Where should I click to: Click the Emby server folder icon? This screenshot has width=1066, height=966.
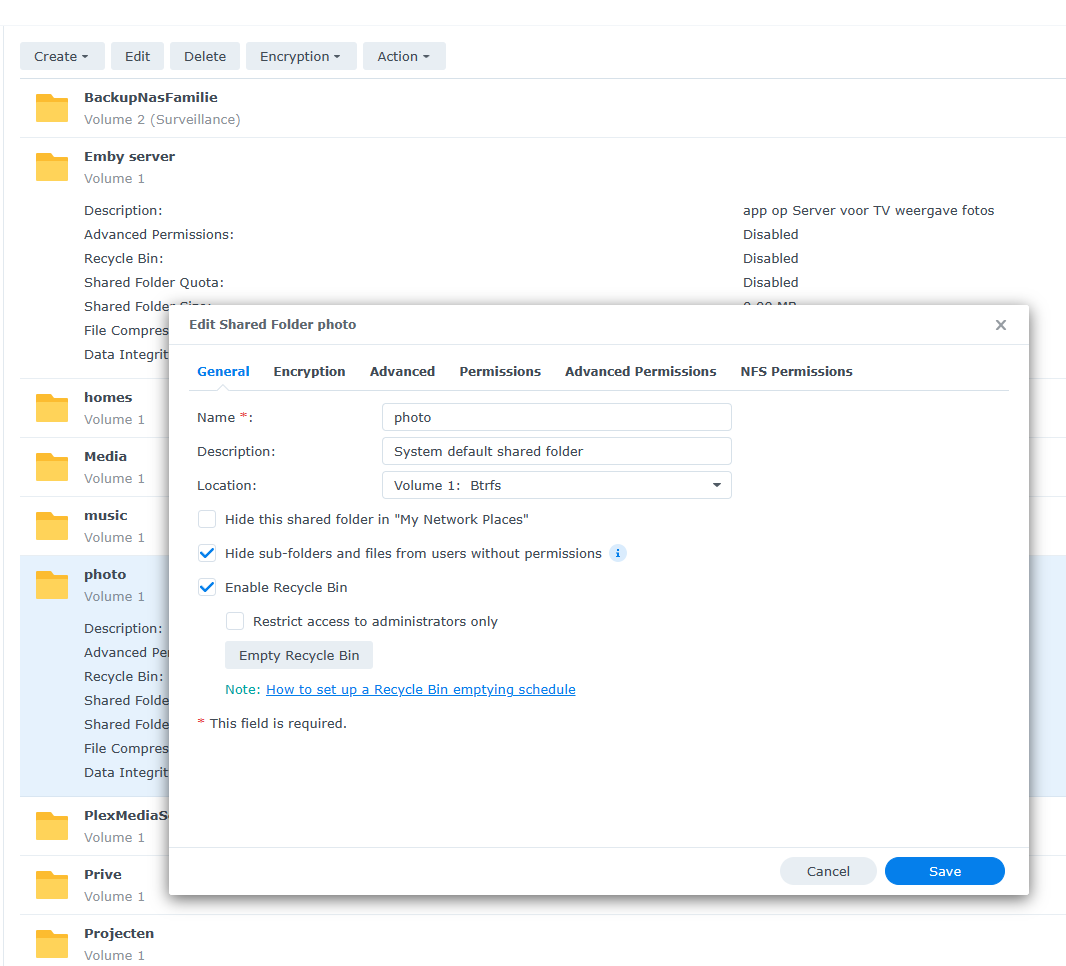pyautogui.click(x=51, y=167)
